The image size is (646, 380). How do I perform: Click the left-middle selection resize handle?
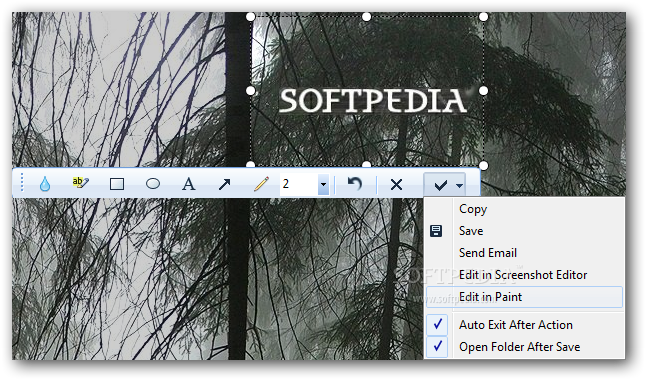click(250, 91)
